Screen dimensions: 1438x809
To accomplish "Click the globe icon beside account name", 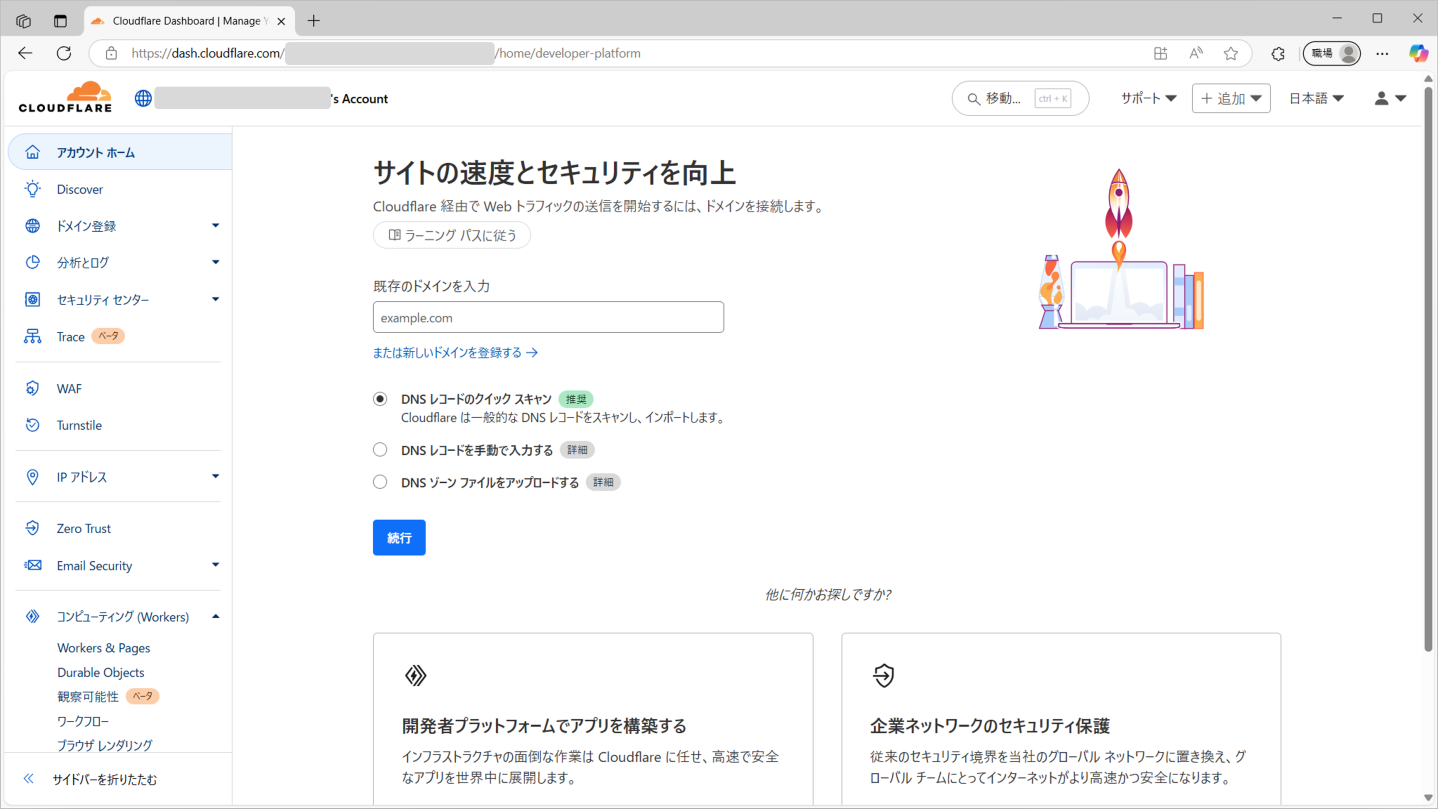I will click(x=143, y=98).
